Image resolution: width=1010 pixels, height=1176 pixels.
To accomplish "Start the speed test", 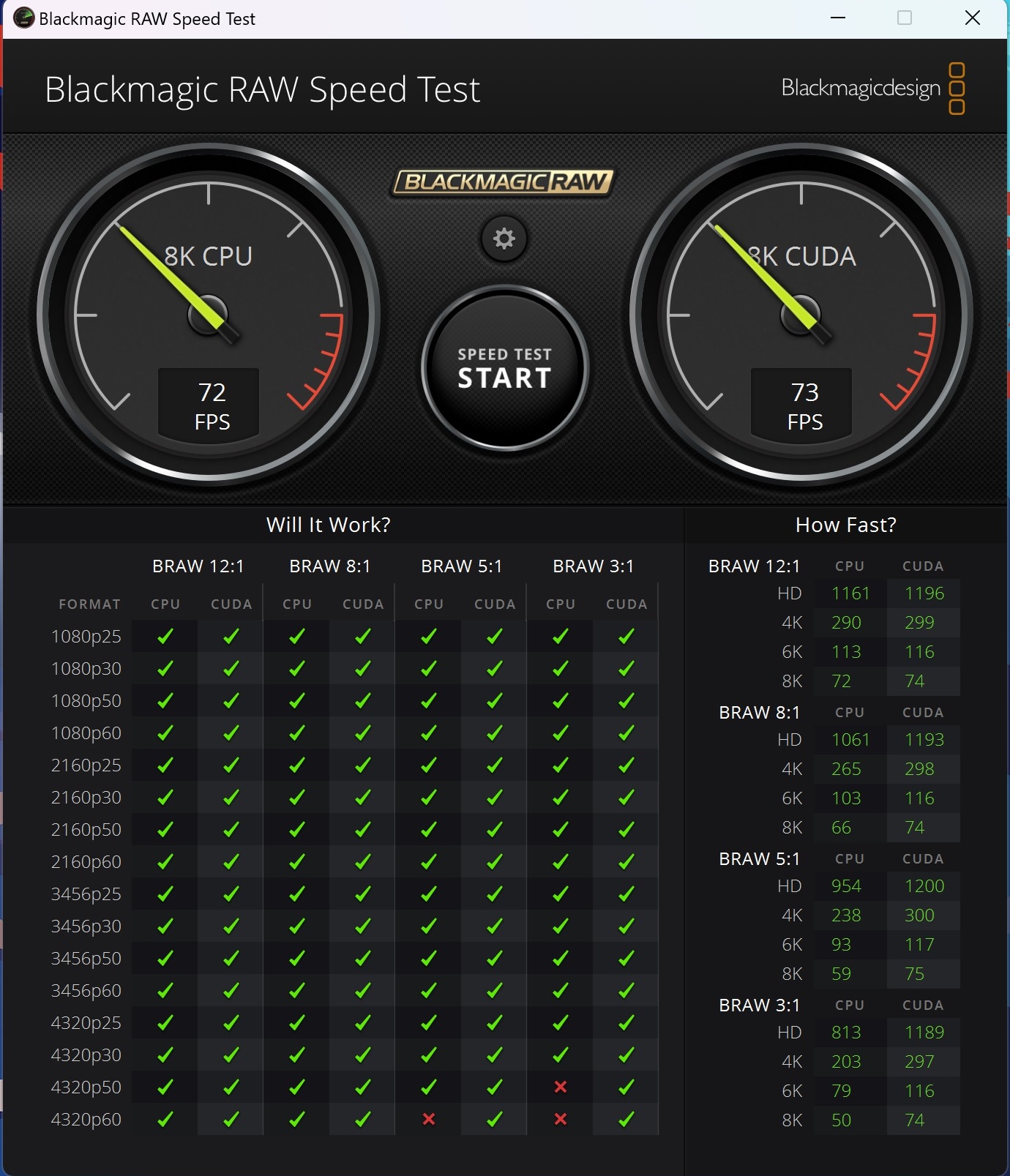I will pos(504,368).
